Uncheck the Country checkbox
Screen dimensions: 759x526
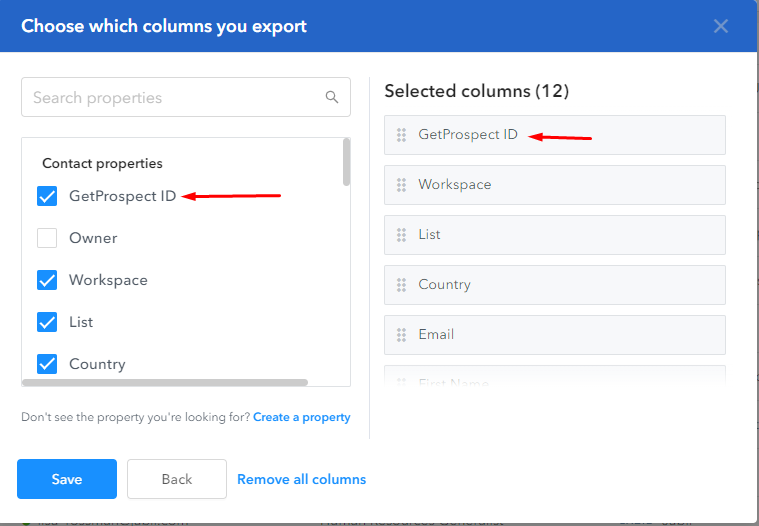[47, 364]
